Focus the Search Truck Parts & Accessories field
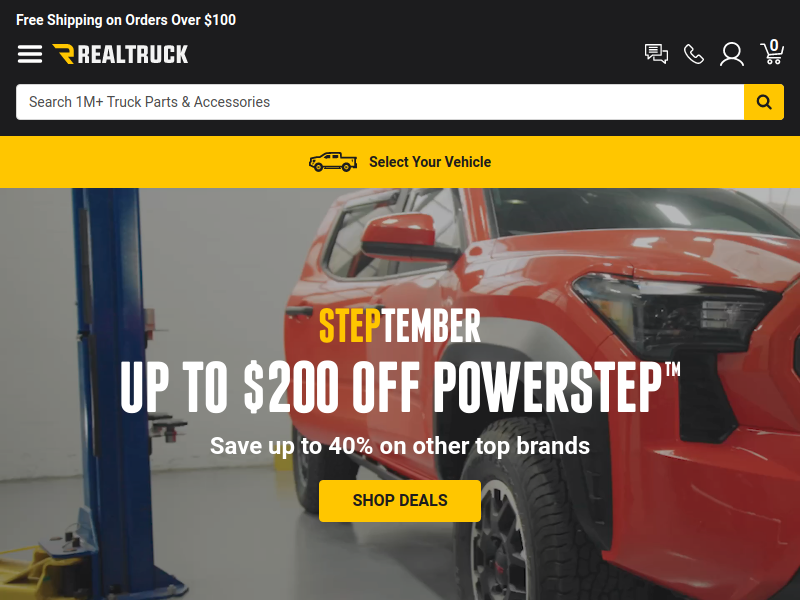The height and width of the screenshot is (600, 800). (380, 102)
